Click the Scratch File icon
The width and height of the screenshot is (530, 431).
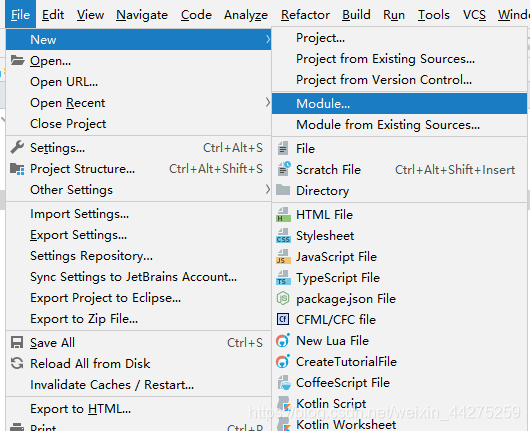point(283,169)
